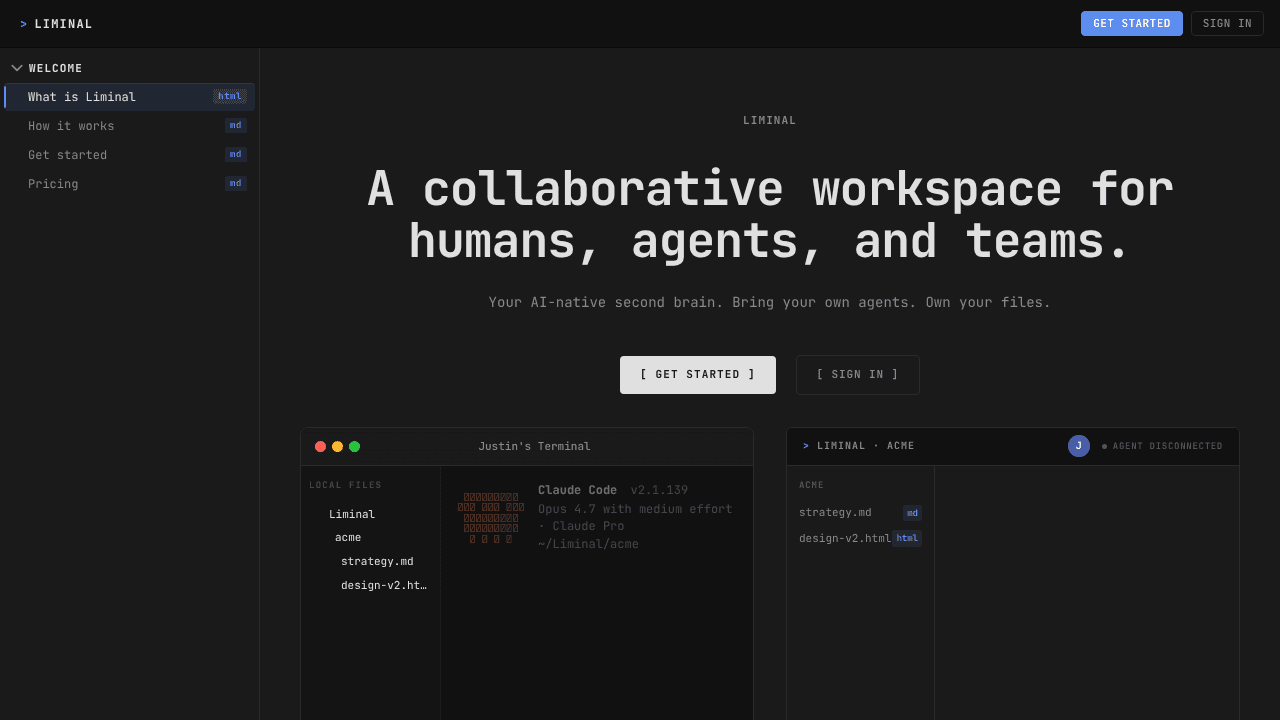Click the html badge beside design-v2.html

pyautogui.click(x=907, y=538)
